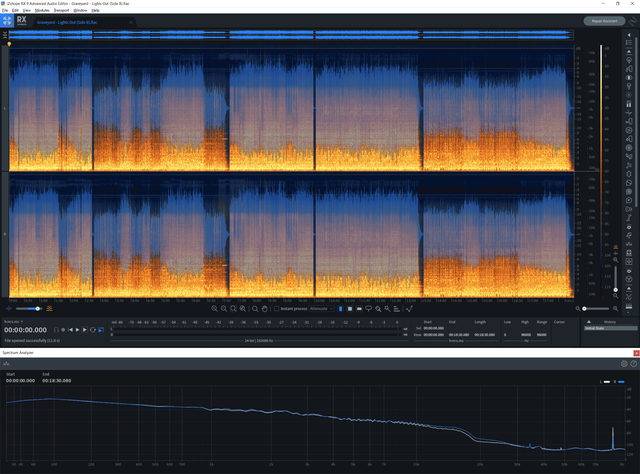The image size is (640, 474).
Task: Adjust the waveform/spectrogram opacity slider
Action: pyautogui.click(x=29, y=309)
